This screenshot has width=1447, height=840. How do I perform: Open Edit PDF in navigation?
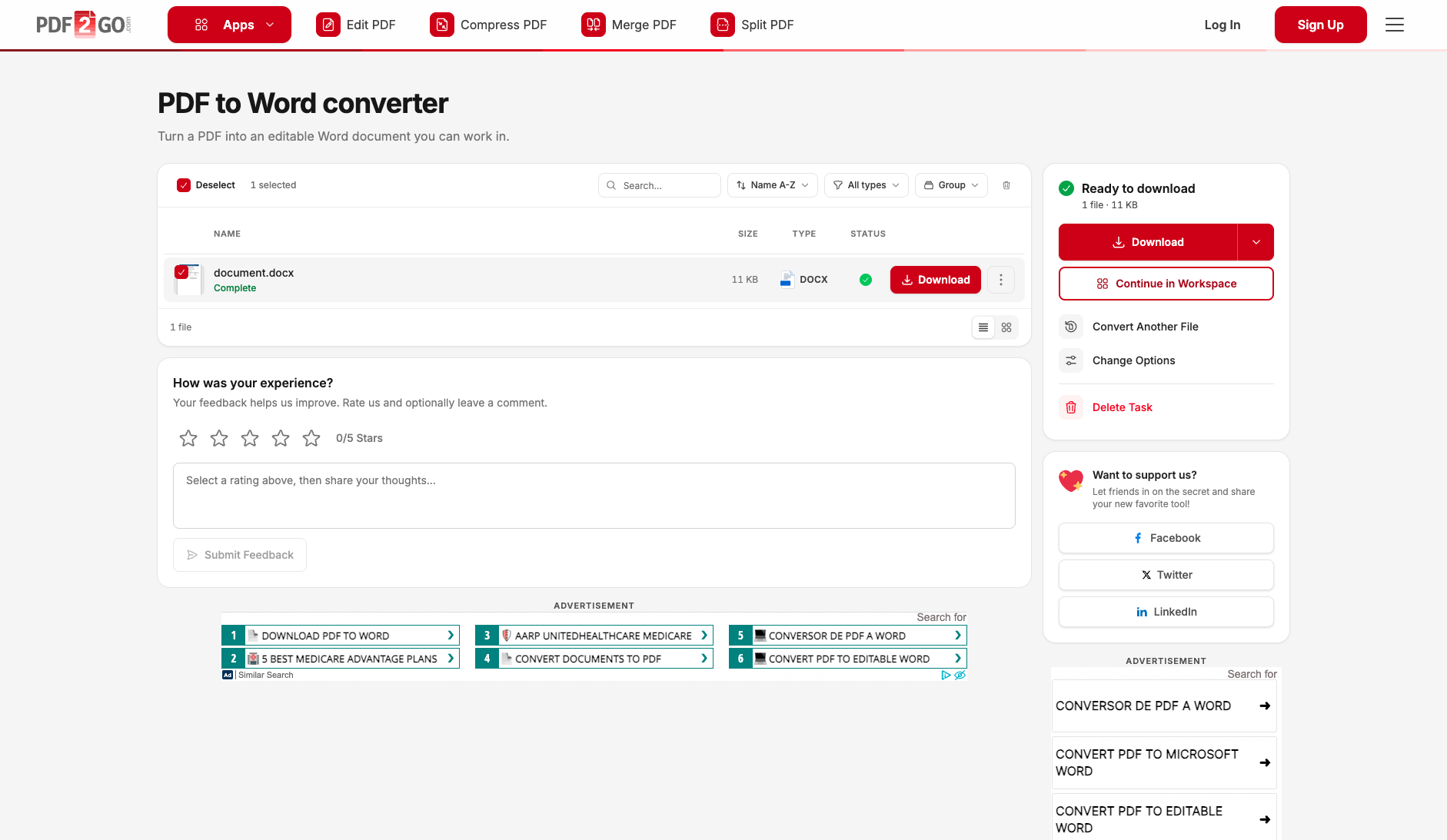pos(356,25)
